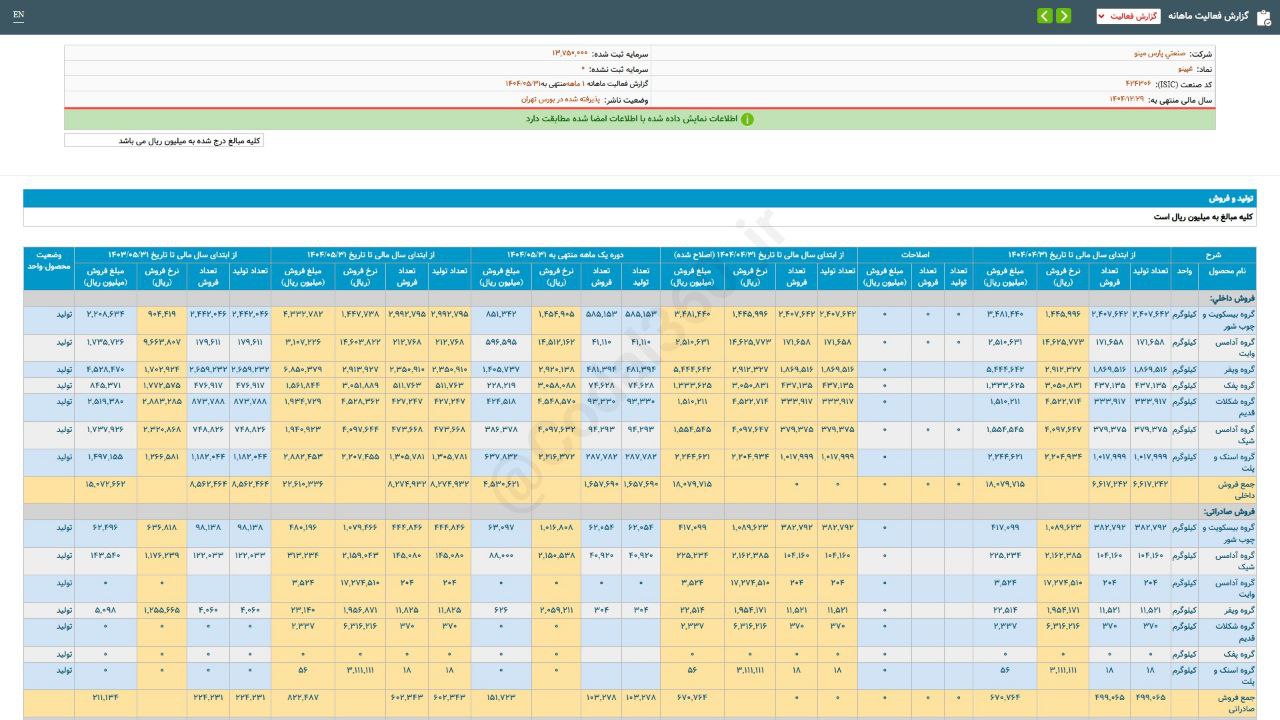Select export monthly sales rate '۲,۰۵۹,۲۱۱'
The height and width of the screenshot is (720, 1280).
(556, 609)
